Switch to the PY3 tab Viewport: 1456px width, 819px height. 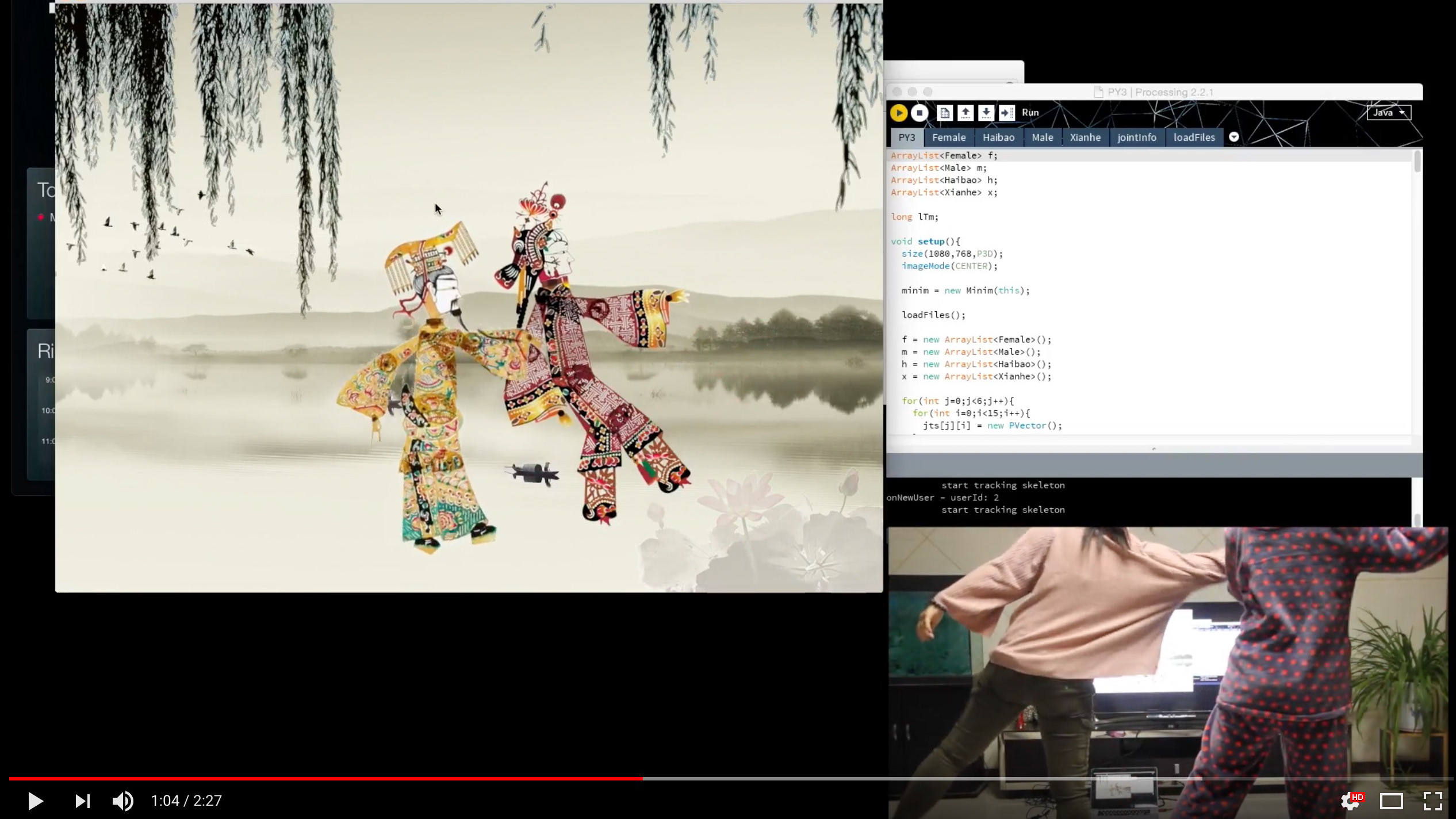(x=907, y=137)
